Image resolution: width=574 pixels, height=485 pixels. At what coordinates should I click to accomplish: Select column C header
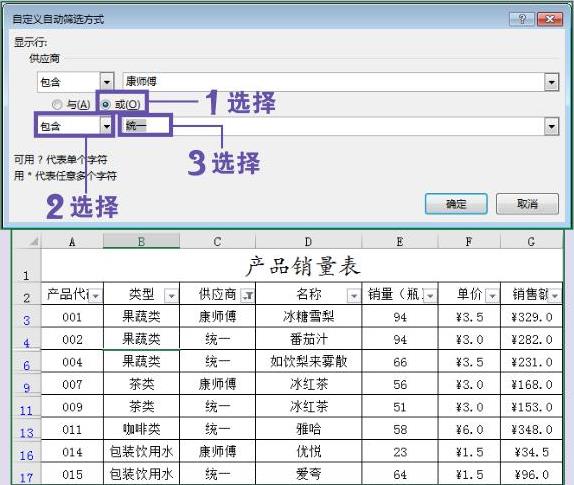pyautogui.click(x=217, y=241)
